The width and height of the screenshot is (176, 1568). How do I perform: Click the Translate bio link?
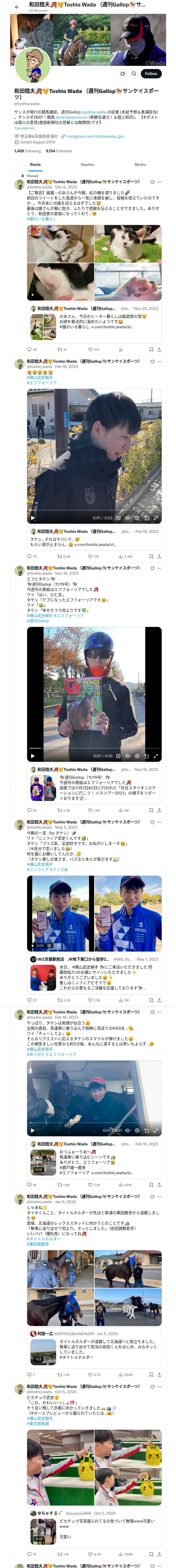point(24,128)
